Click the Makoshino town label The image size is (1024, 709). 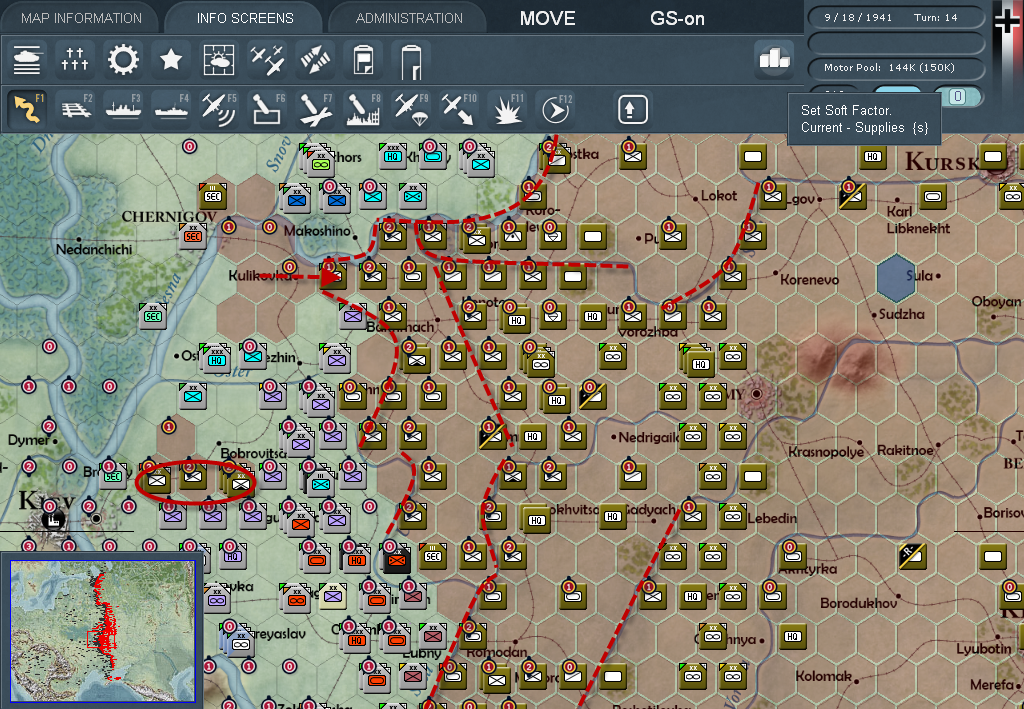pos(317,231)
